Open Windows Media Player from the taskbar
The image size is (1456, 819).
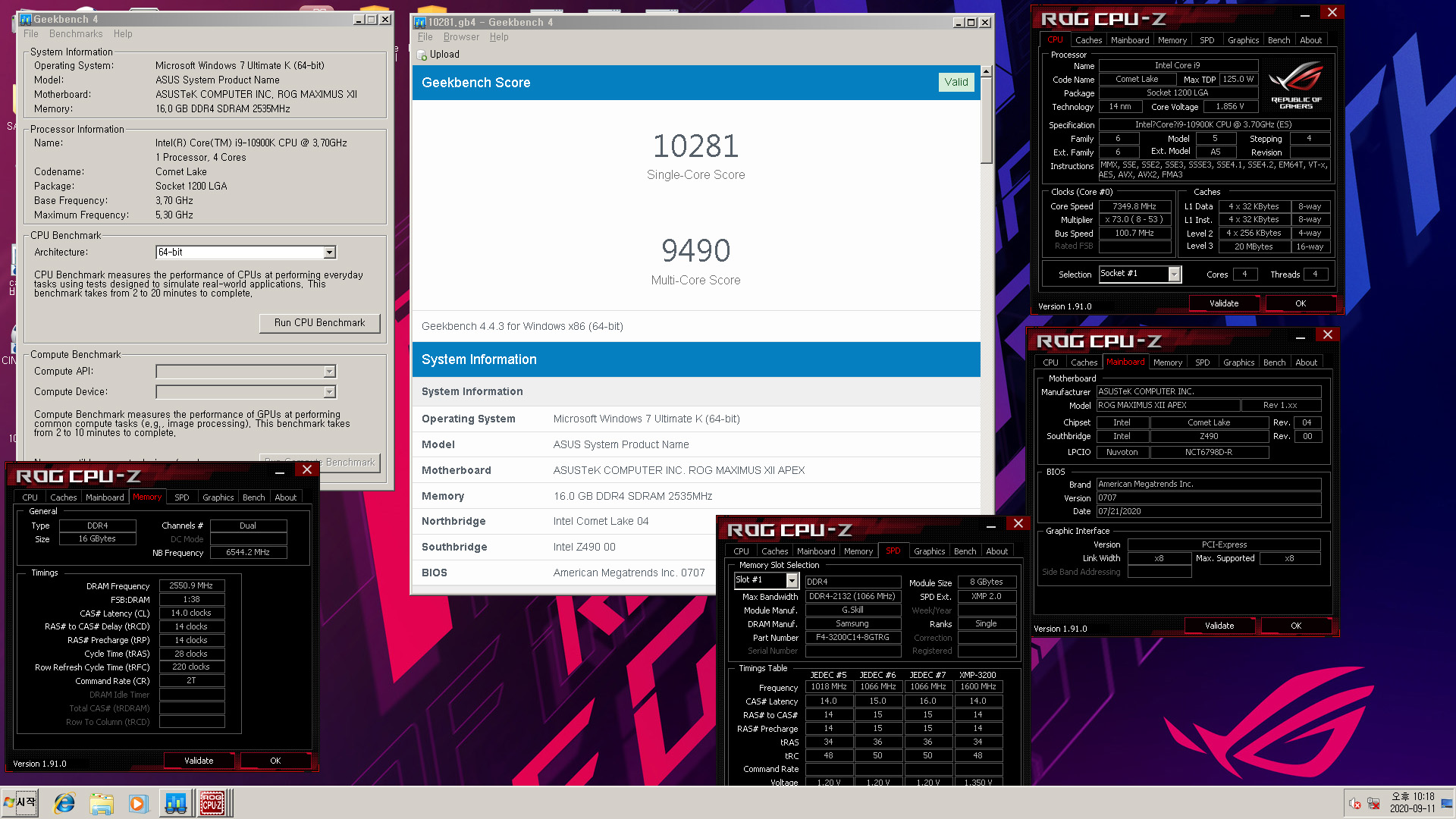pos(137,803)
